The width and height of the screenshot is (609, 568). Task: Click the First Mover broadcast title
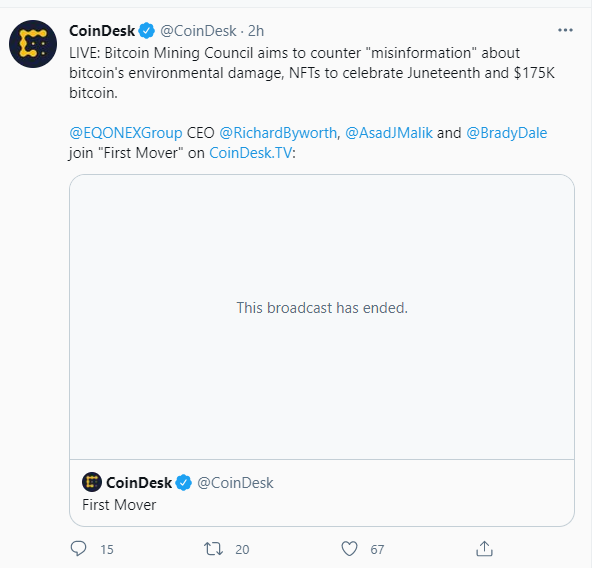[x=119, y=505]
